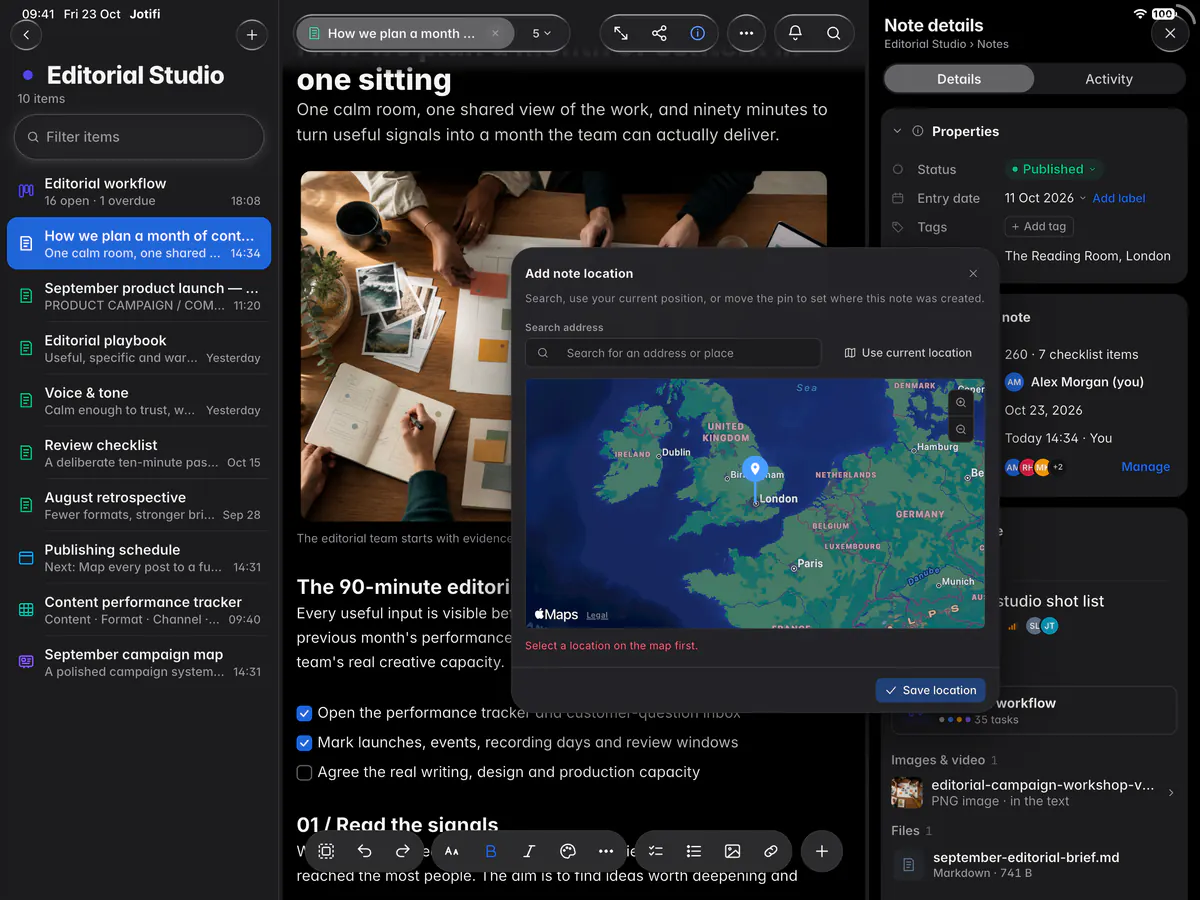Viewport: 1200px width, 900px height.
Task: Save the note location
Action: [x=930, y=690]
